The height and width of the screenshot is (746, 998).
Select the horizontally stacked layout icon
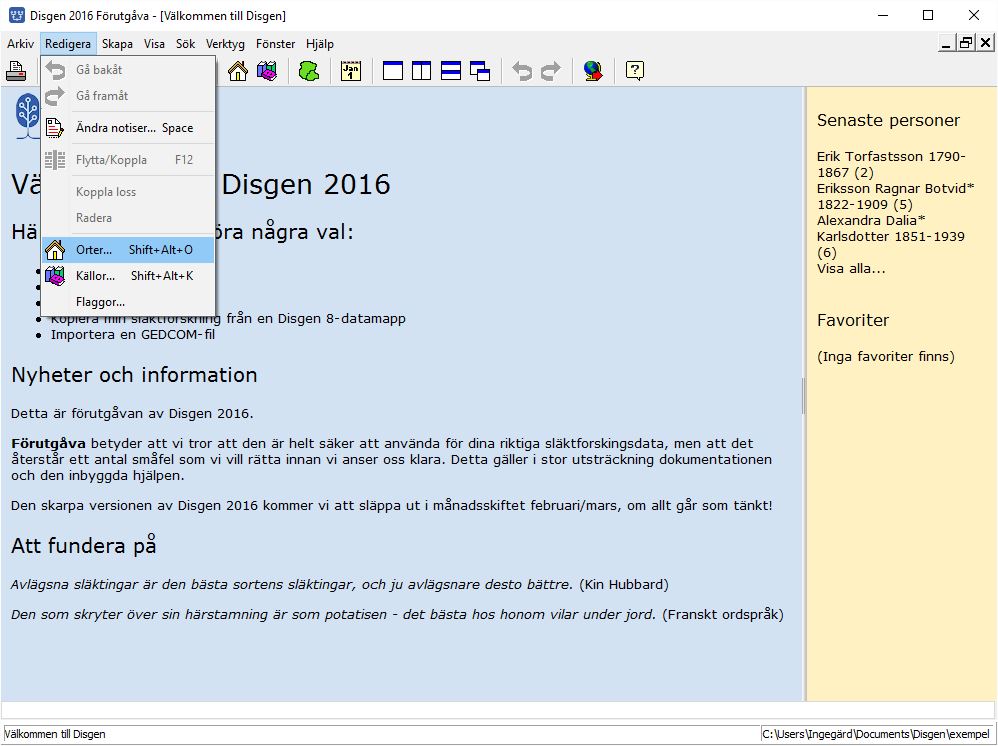451,71
